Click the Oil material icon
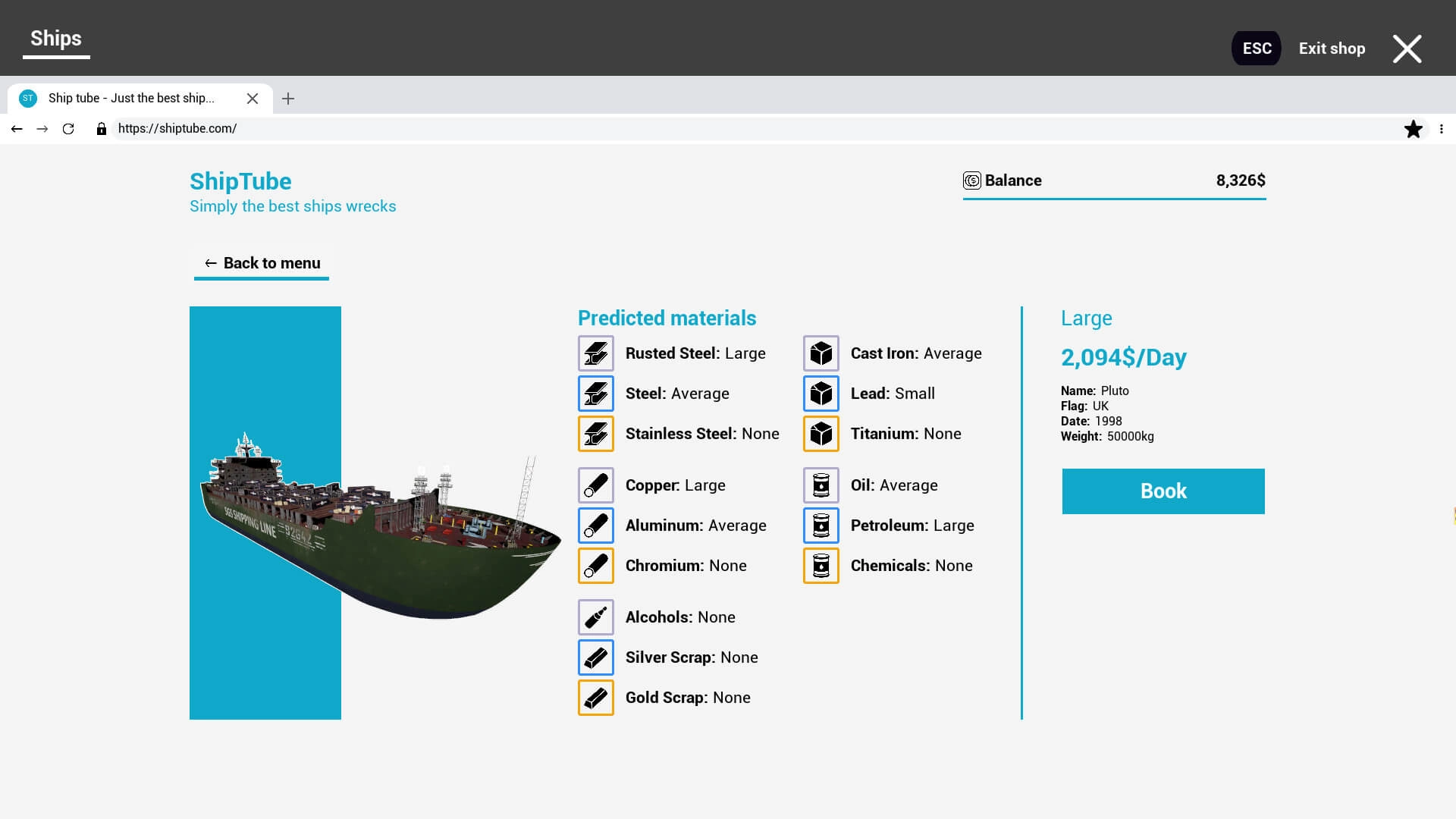The image size is (1456, 819). pyautogui.click(x=820, y=485)
